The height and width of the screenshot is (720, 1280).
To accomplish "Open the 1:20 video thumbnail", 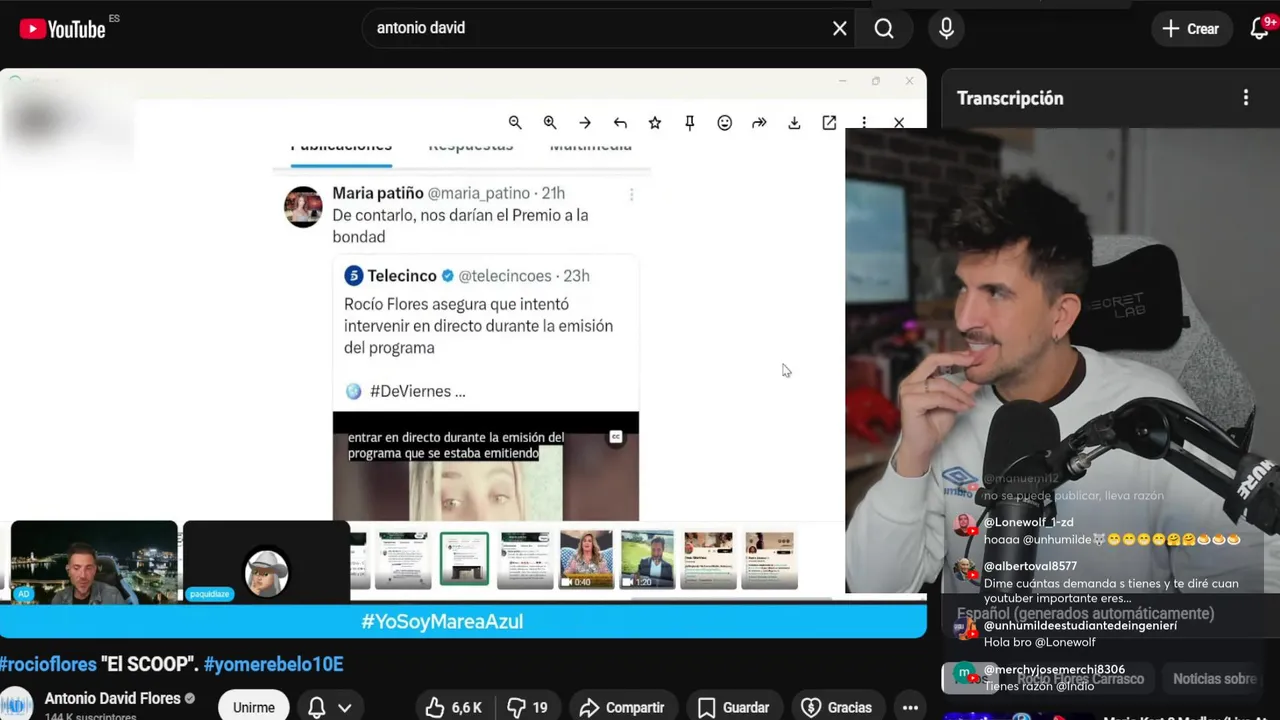I will click(647, 559).
